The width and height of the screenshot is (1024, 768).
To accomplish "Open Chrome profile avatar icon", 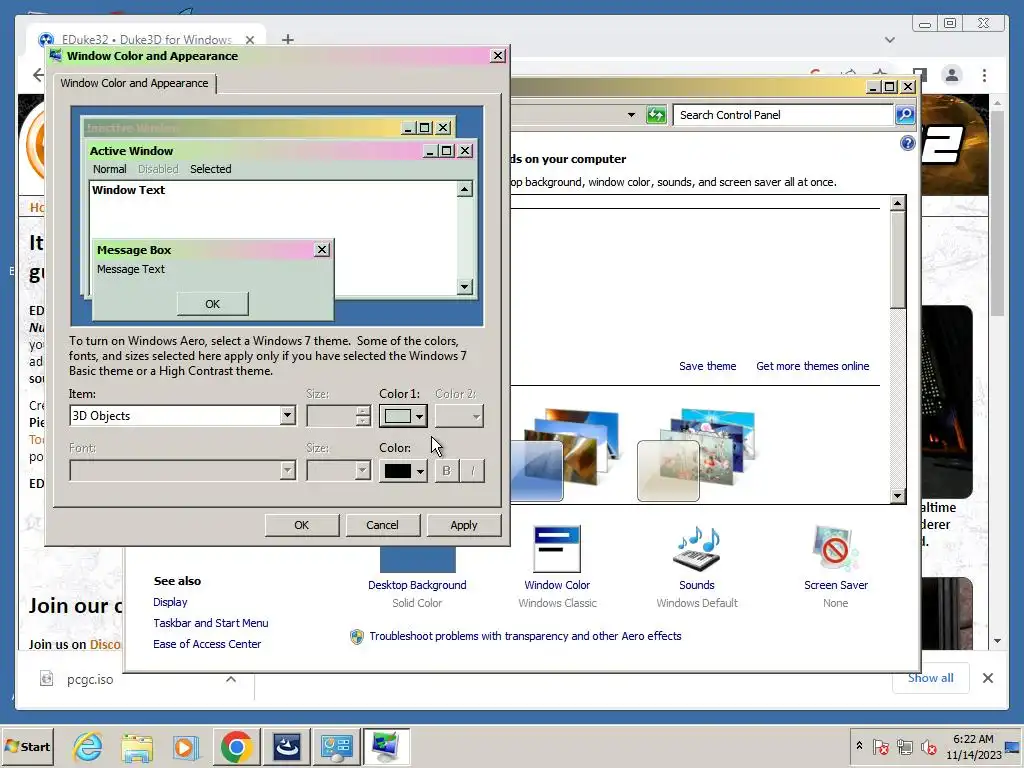I will click(952, 76).
